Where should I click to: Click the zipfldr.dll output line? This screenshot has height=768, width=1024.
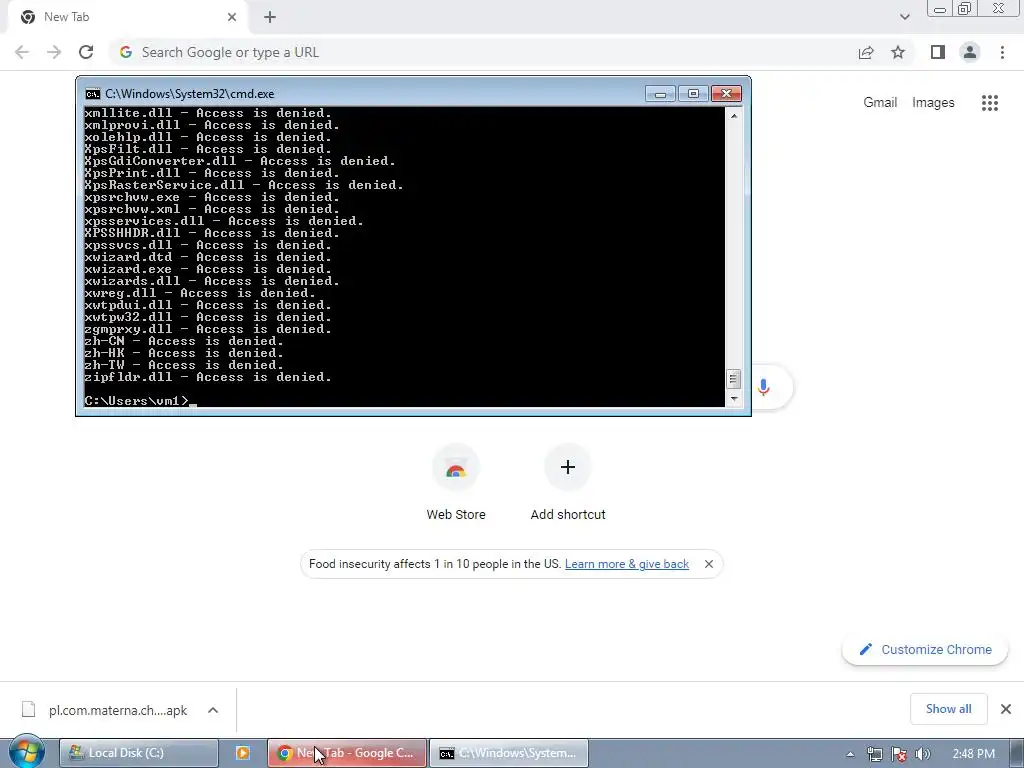click(208, 377)
